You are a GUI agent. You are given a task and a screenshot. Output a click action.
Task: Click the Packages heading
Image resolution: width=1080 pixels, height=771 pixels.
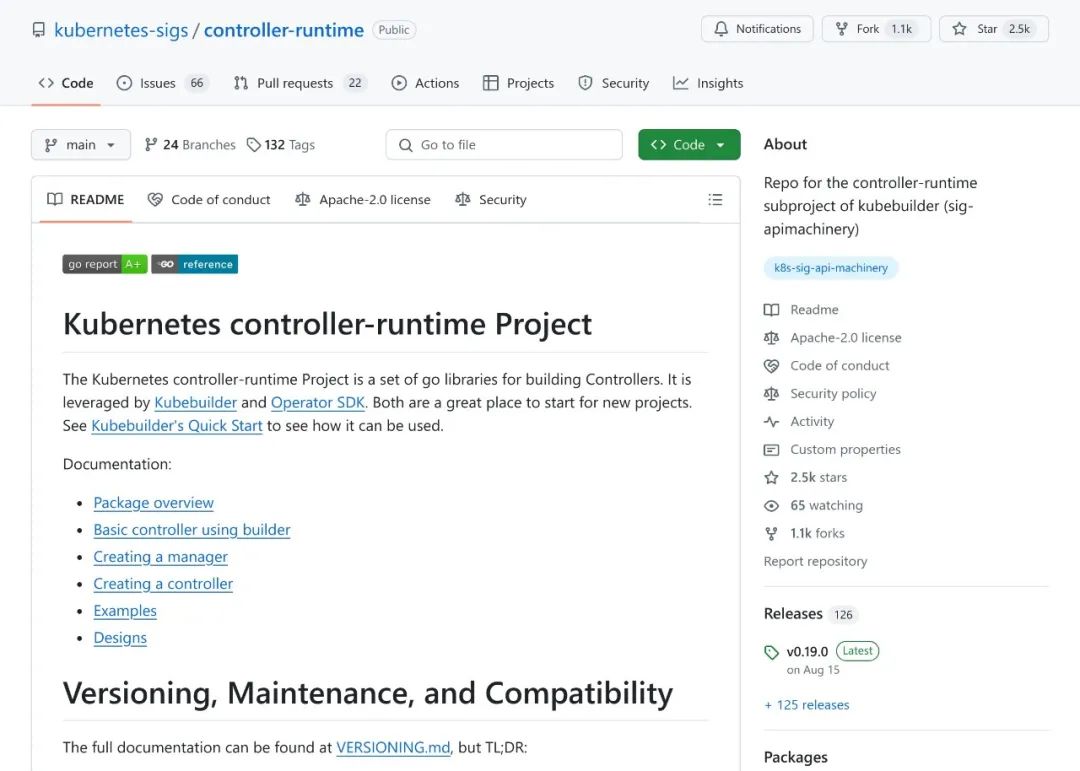pos(796,757)
